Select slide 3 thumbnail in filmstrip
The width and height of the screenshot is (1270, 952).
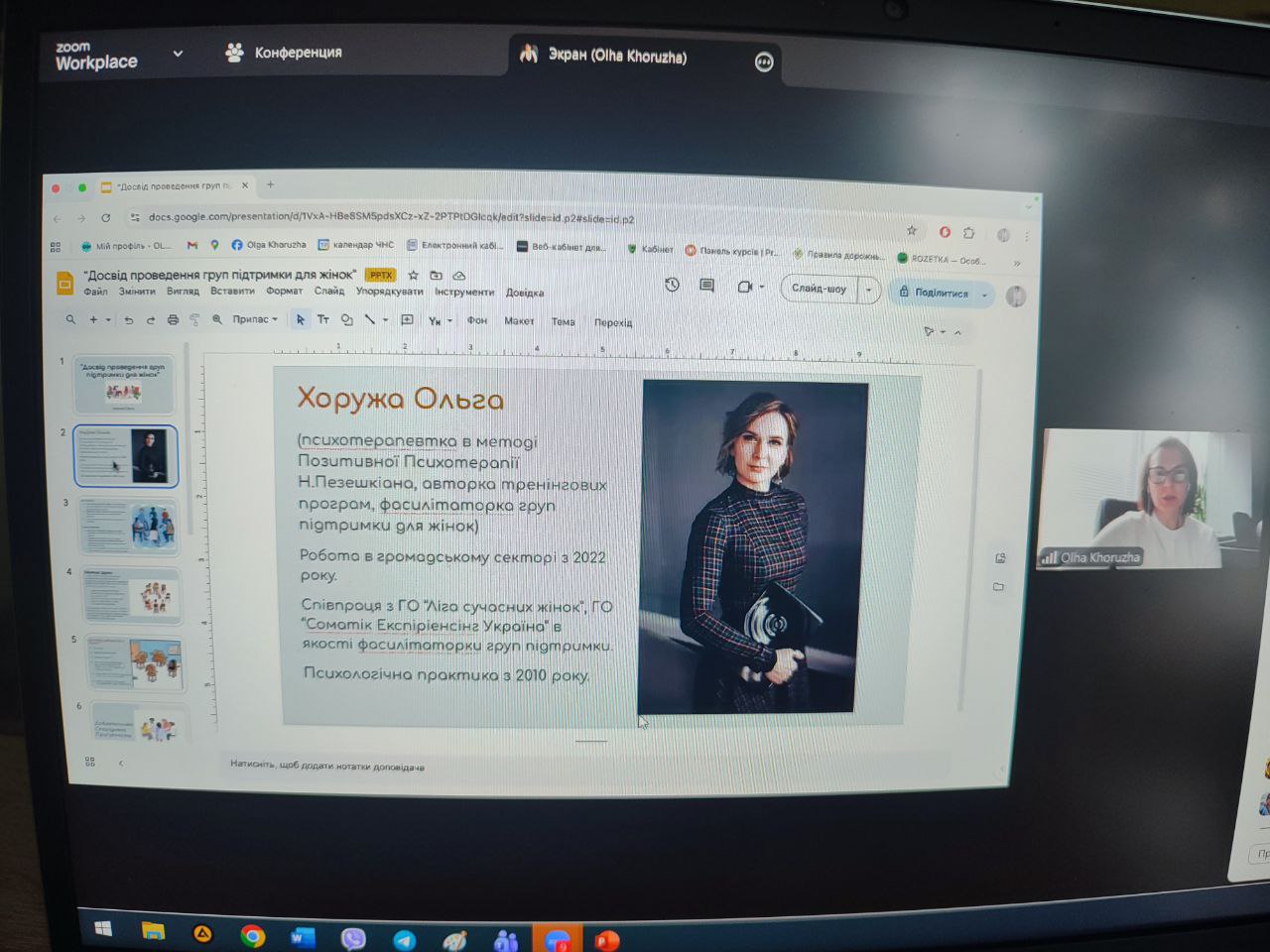pos(131,526)
